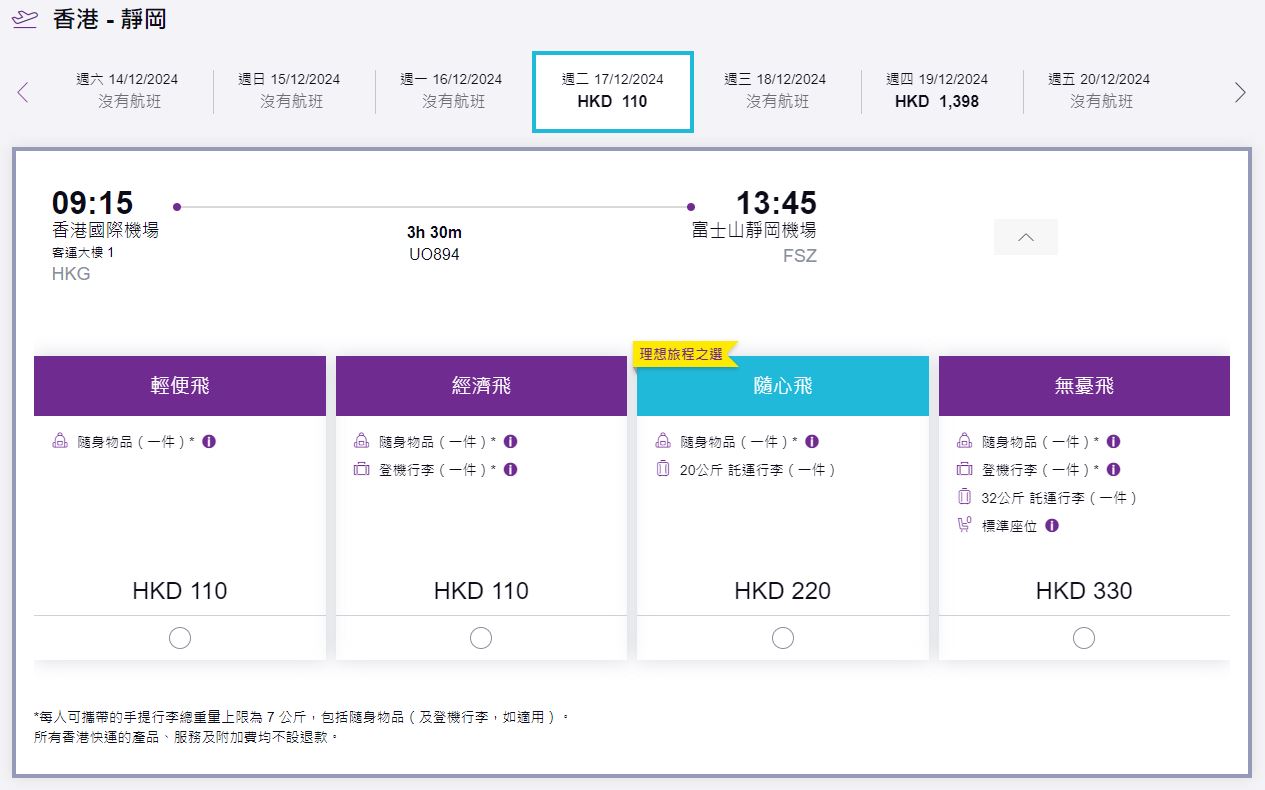The image size is (1265, 790).
Task: Click the left arrow to view earlier dates
Action: [x=21, y=91]
